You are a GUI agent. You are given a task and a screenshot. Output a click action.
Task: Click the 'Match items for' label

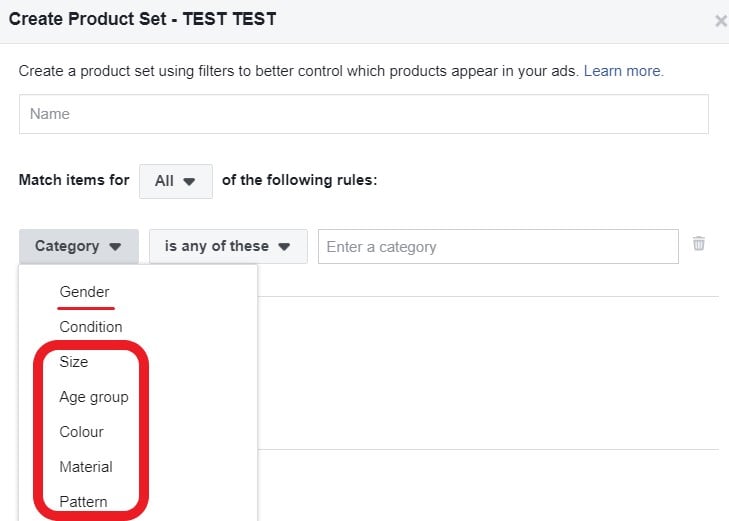[74, 181]
